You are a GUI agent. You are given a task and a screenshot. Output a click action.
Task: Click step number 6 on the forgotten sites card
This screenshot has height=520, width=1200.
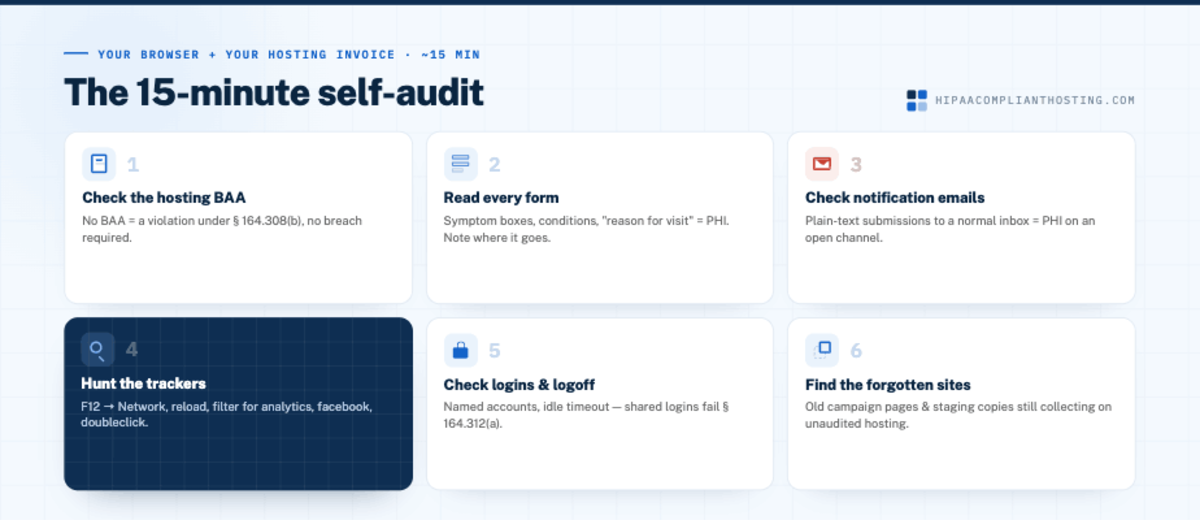coord(856,351)
